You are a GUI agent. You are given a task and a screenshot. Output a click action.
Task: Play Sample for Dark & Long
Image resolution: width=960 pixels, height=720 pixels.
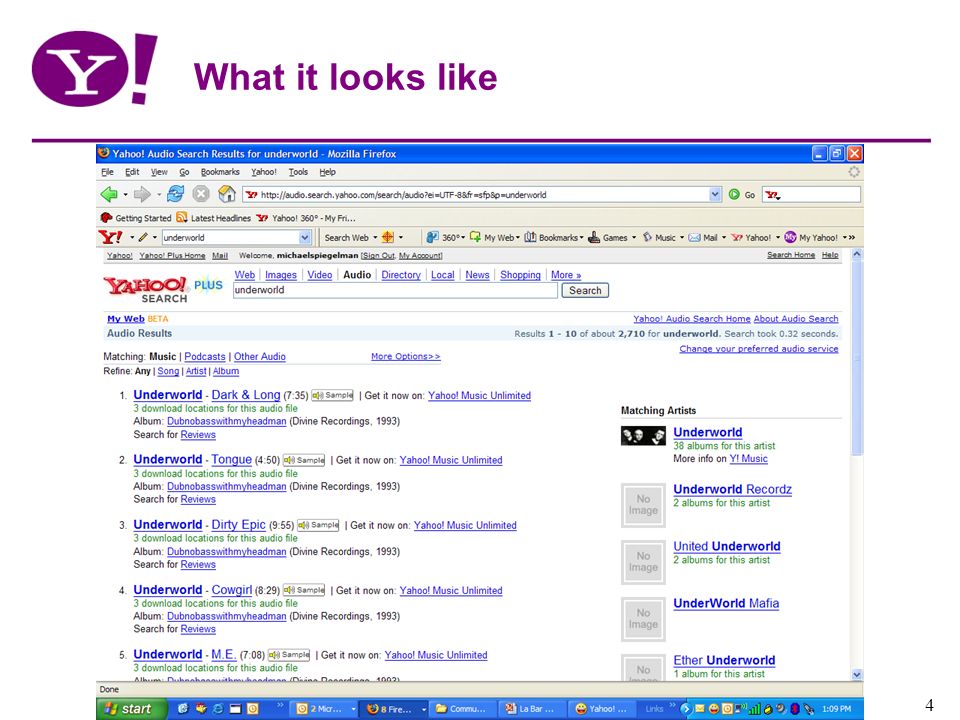333,396
